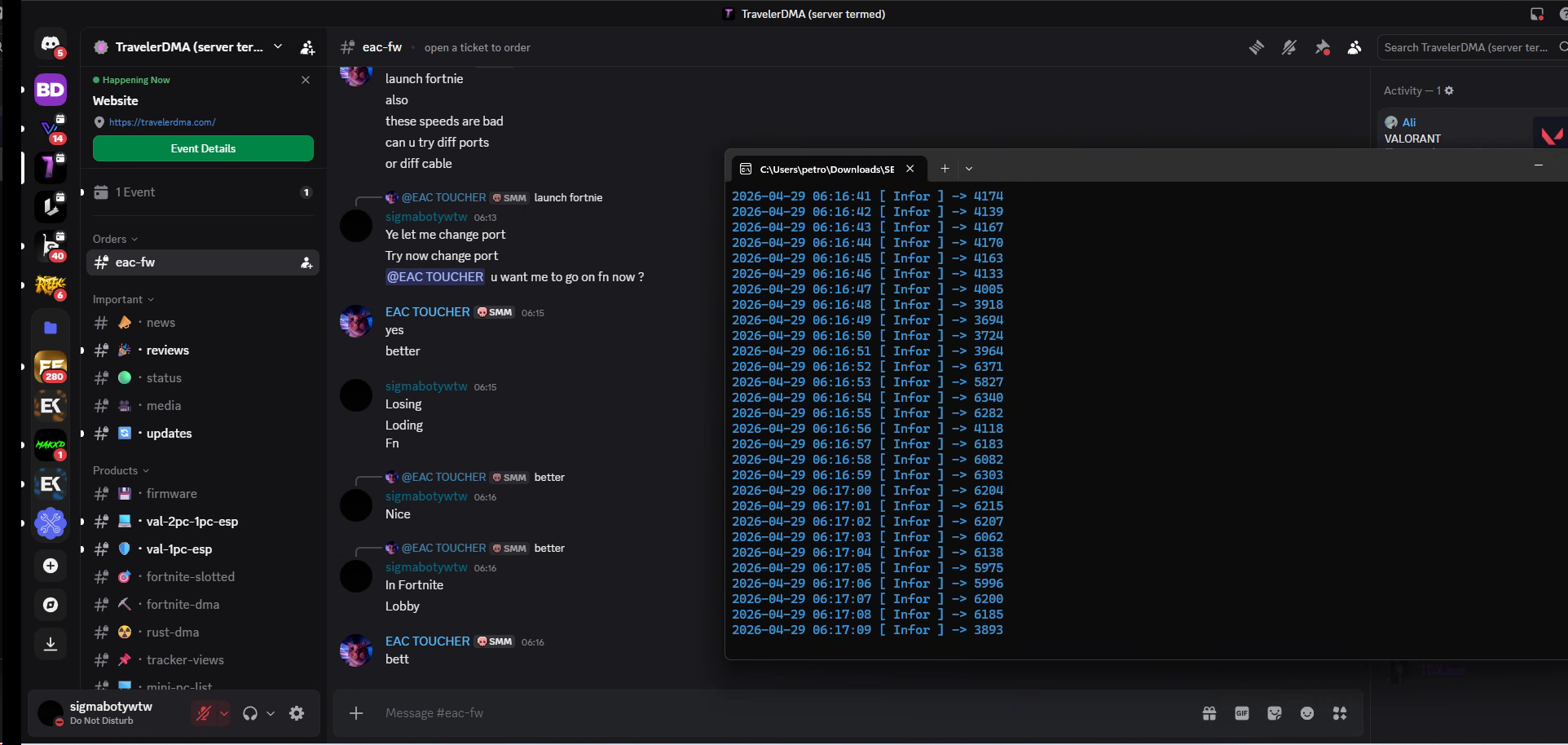Open the val-2pc-1pc-esp channel
1568x745 pixels.
click(203, 522)
